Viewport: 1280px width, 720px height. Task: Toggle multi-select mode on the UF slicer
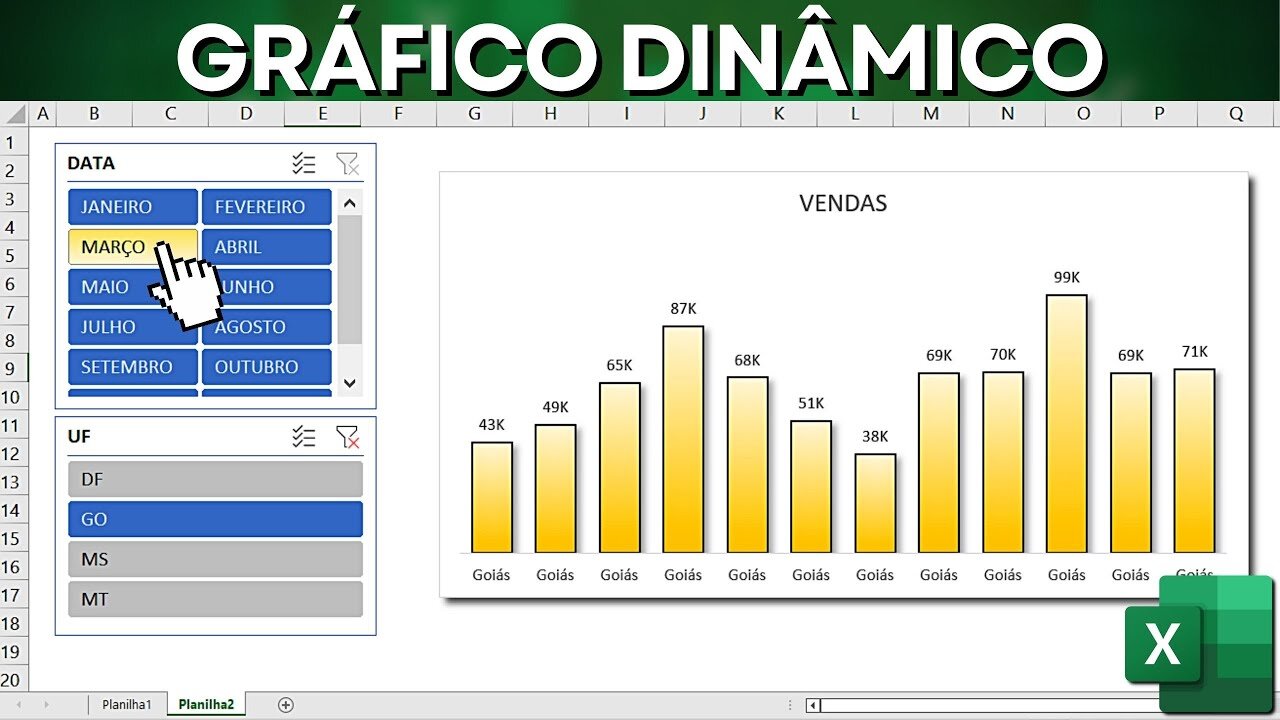(304, 436)
